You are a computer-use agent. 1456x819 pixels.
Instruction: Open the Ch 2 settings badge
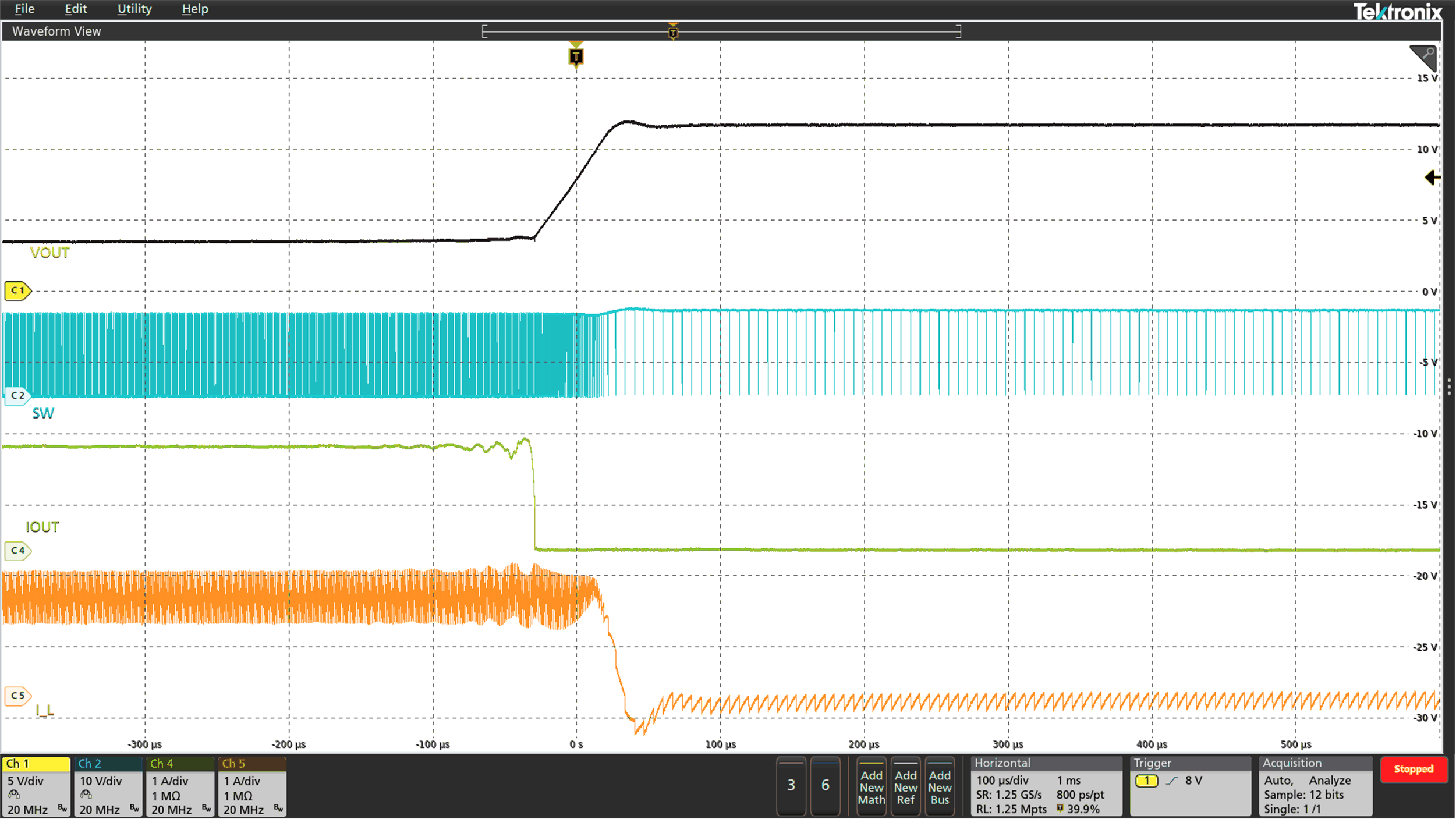click(108, 787)
